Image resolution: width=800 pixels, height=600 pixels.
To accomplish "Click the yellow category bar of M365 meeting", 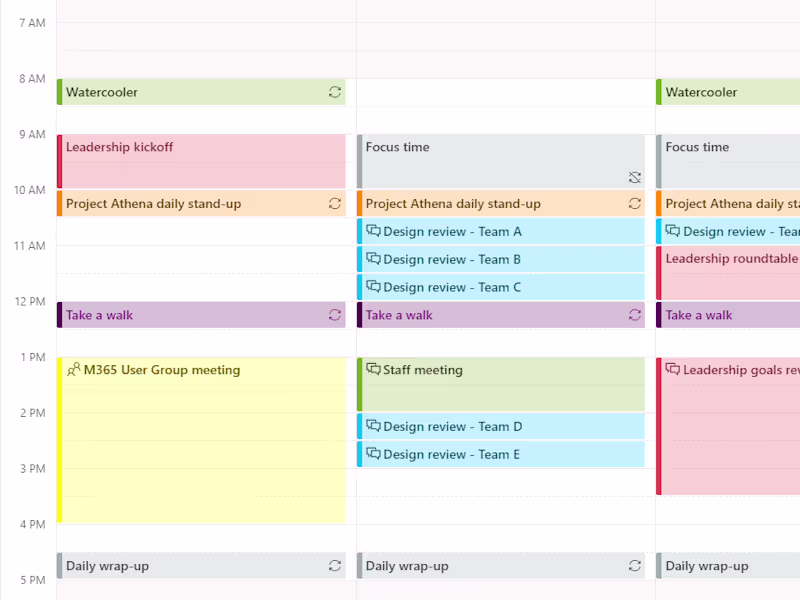I will [59, 440].
